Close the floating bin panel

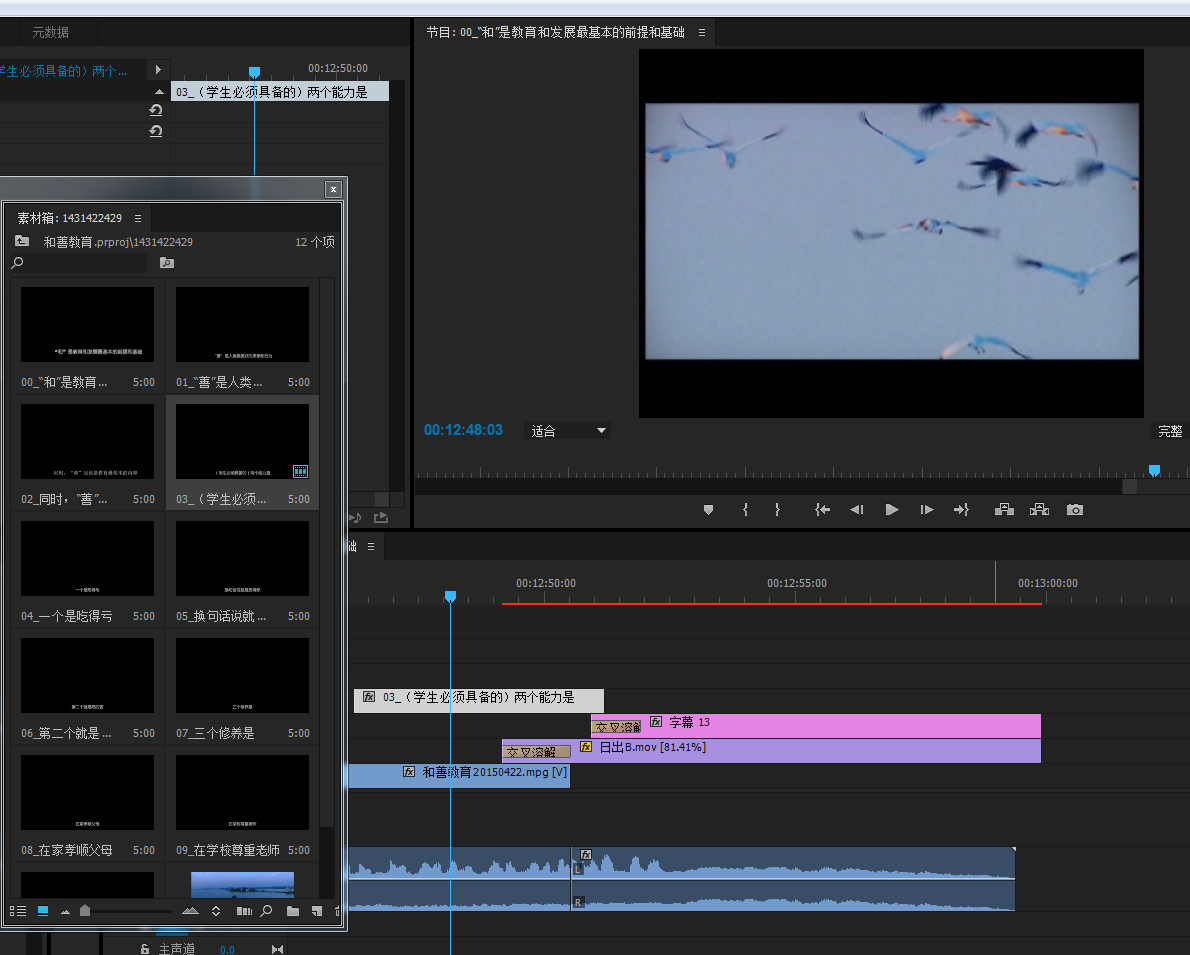pyautogui.click(x=333, y=189)
